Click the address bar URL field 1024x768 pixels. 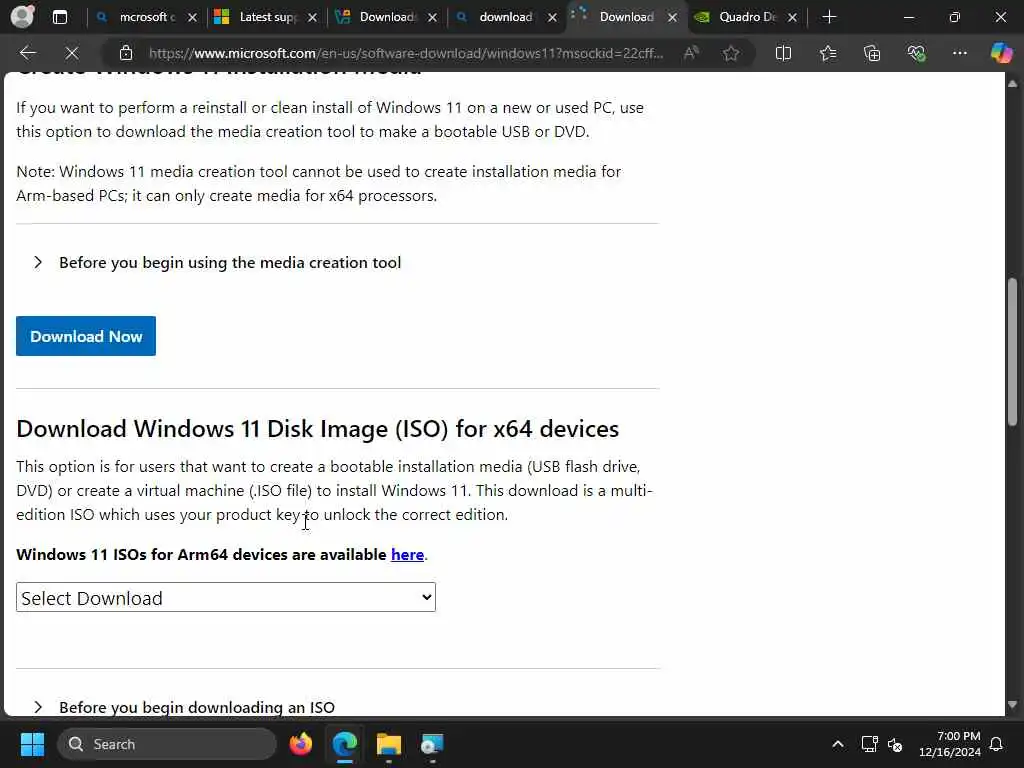[x=406, y=53]
